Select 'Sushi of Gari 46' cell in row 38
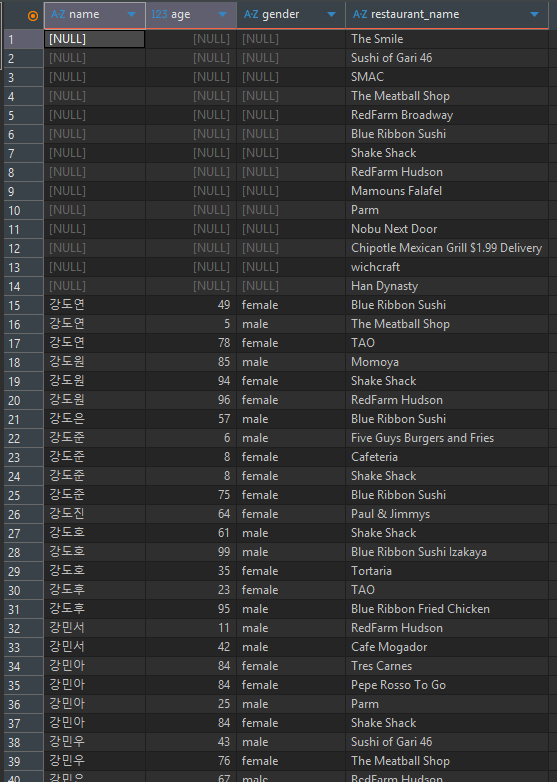The height and width of the screenshot is (782, 557). [x=447, y=742]
